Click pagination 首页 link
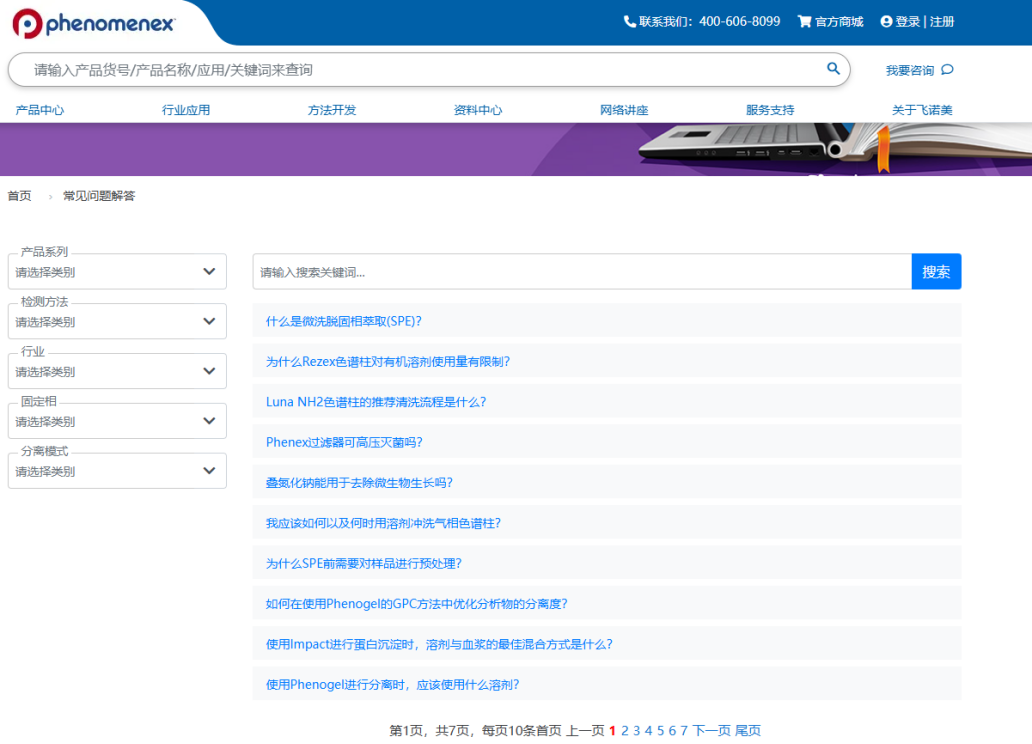 click(549, 730)
